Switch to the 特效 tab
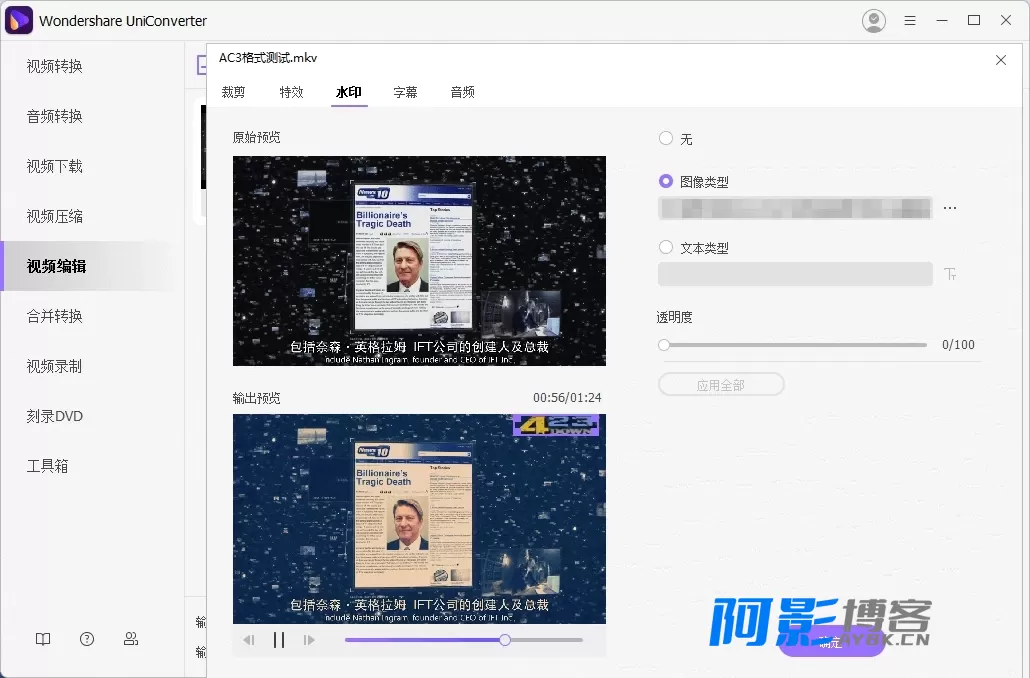This screenshot has height=678, width=1030. click(291, 93)
